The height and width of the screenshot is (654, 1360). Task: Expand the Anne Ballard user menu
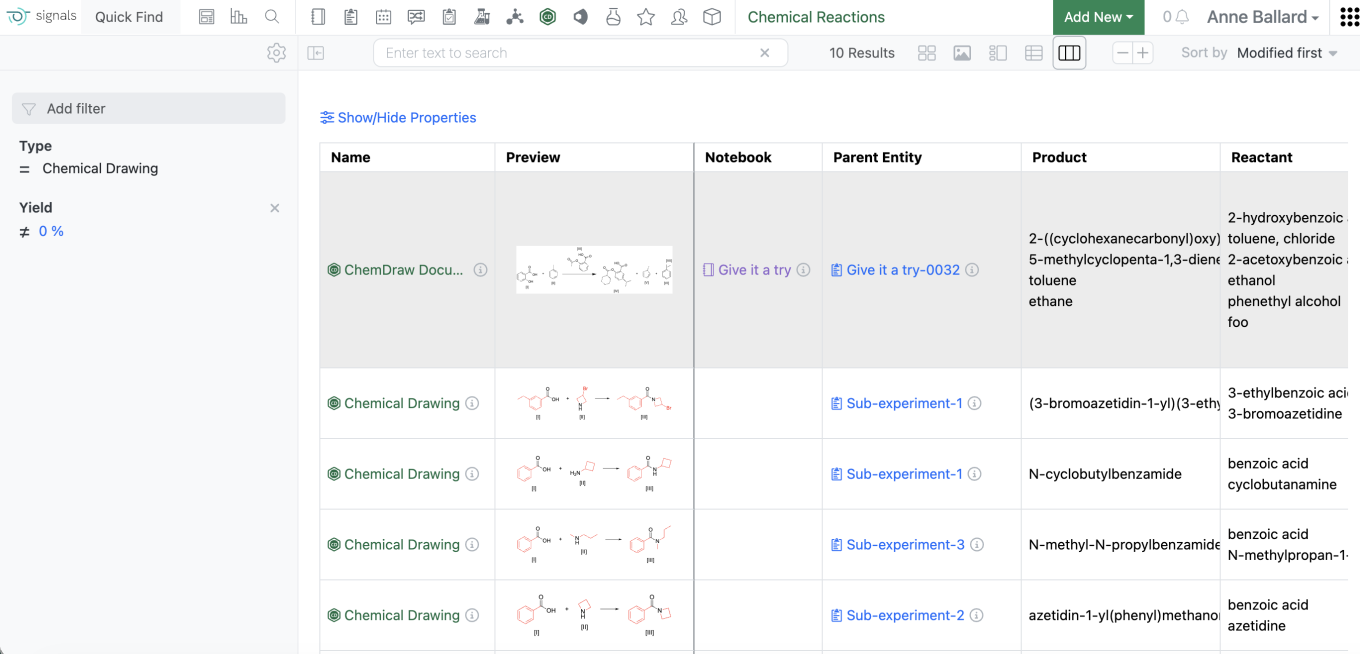pos(1262,17)
